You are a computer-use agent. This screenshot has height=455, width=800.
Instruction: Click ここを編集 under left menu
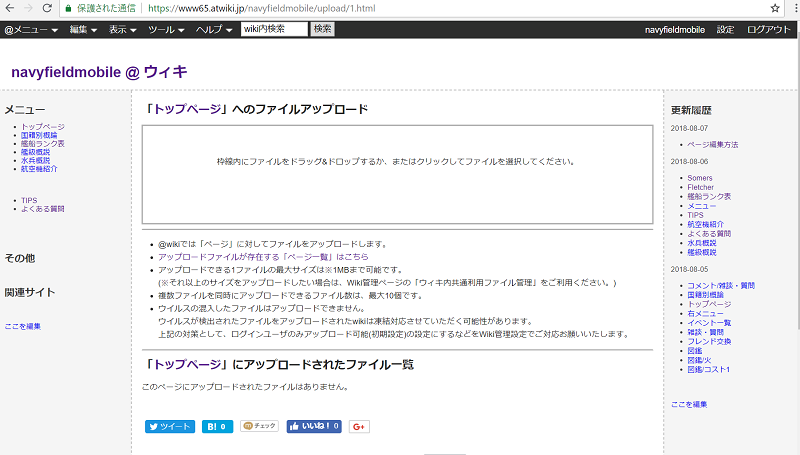click(23, 326)
